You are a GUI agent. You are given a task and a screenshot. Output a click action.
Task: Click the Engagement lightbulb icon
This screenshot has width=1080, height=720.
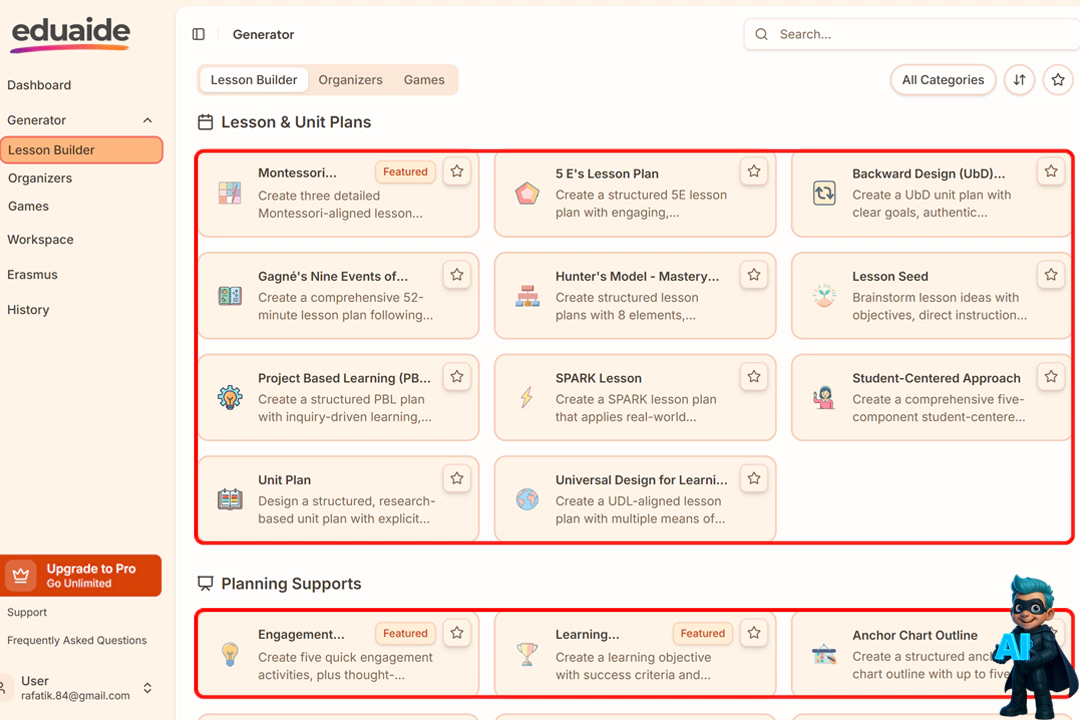tap(230, 655)
